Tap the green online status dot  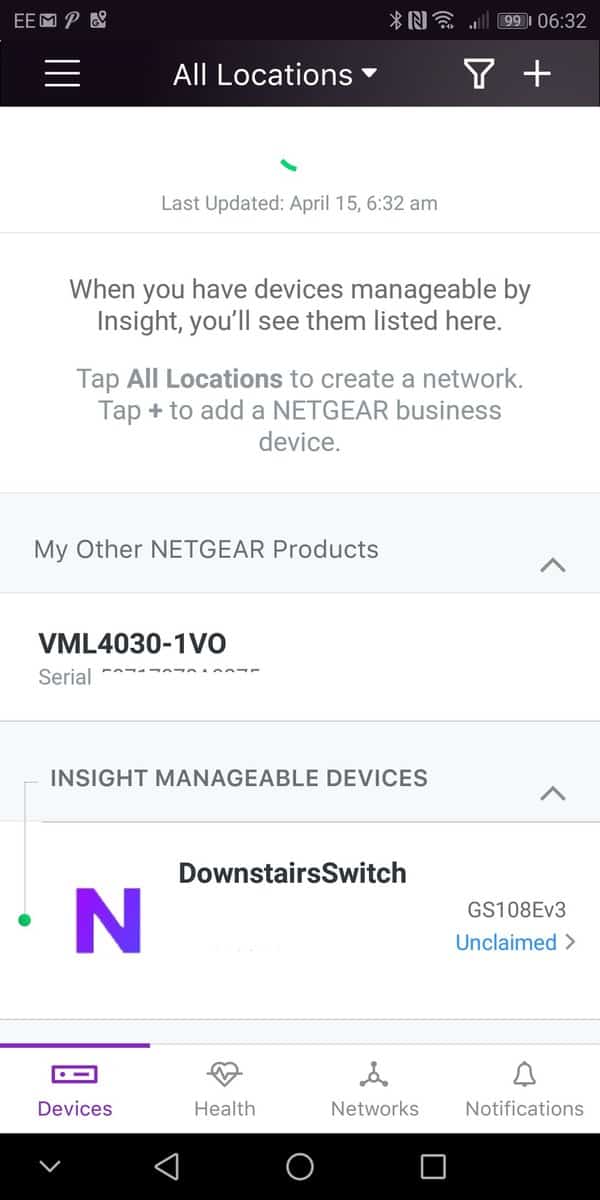tap(25, 920)
